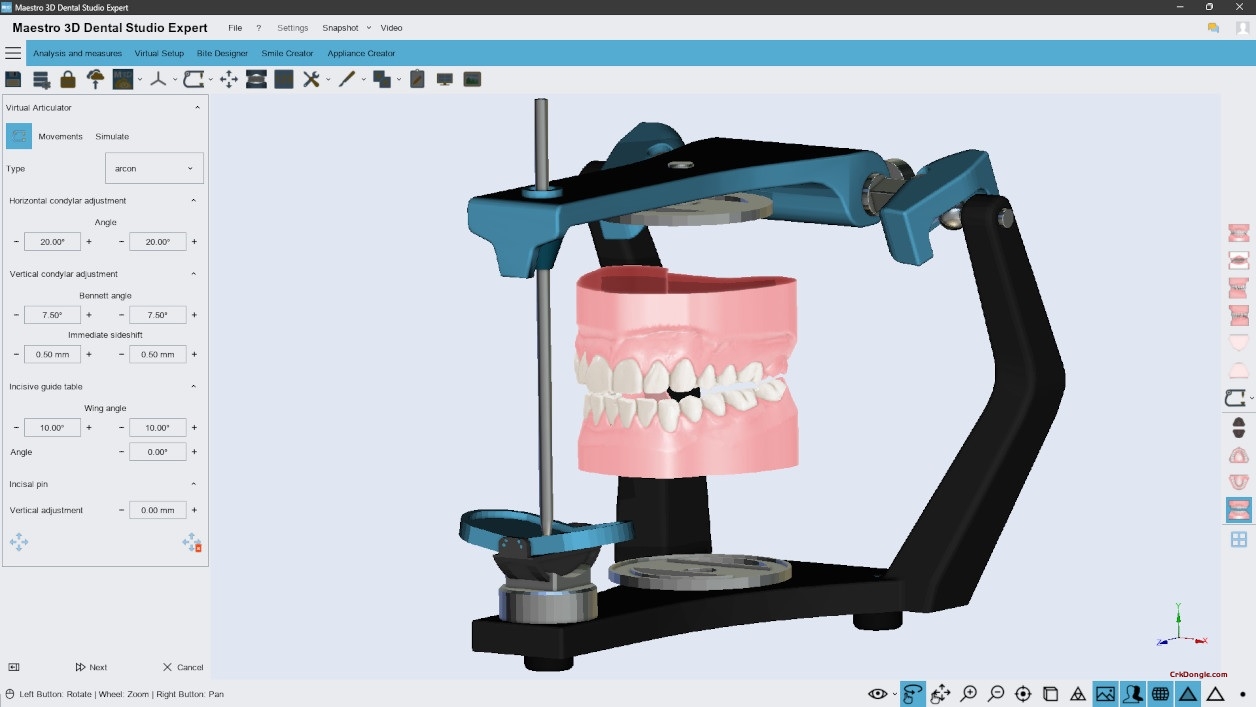Click the wrench tools icon in the toolbar
This screenshot has height=707, width=1256.
point(313,79)
